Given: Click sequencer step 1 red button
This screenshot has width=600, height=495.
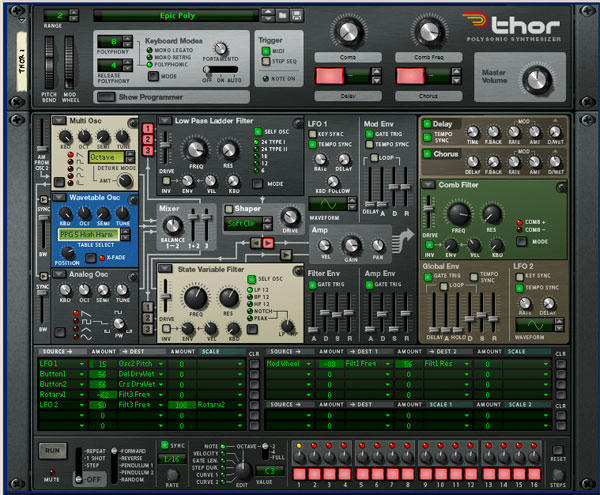Looking at the screenshot, I should click(299, 474).
